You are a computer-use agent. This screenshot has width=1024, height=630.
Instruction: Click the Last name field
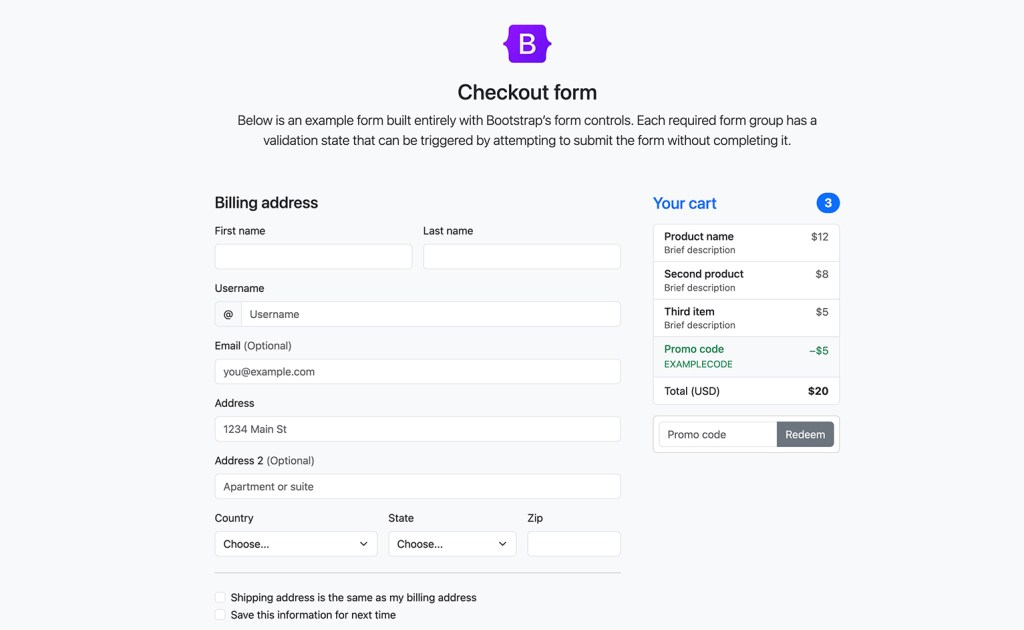pyautogui.click(x=521, y=256)
